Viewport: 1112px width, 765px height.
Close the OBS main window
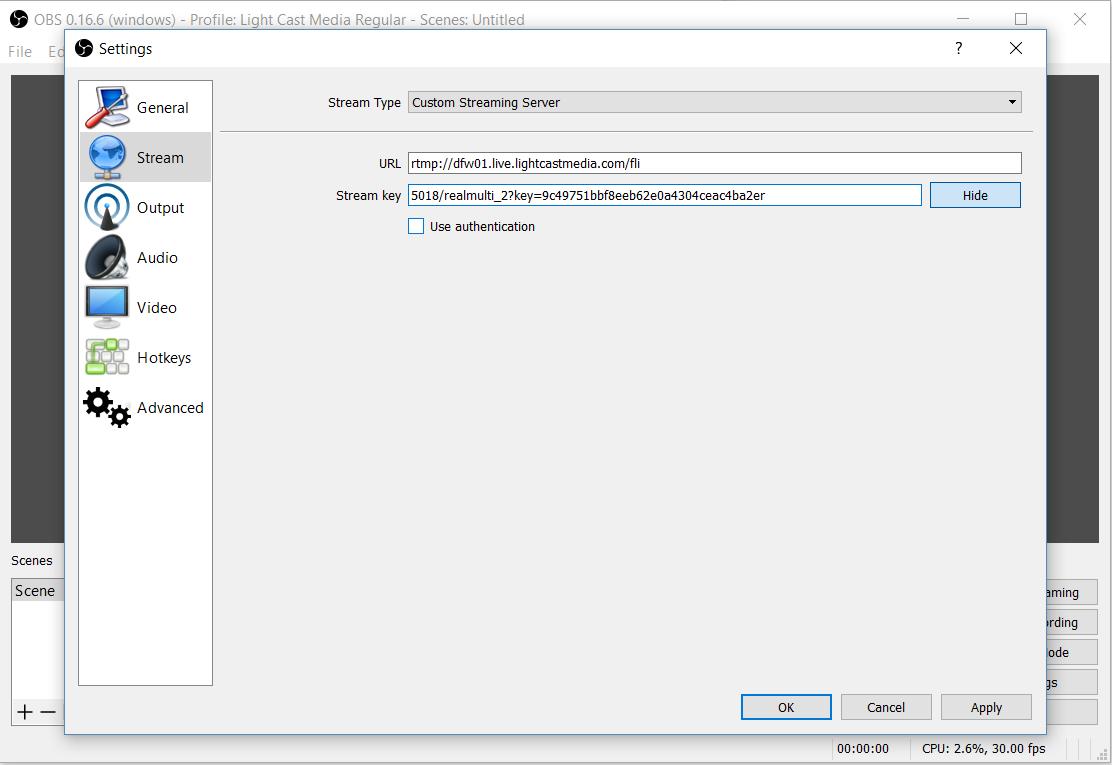pyautogui.click(x=1080, y=19)
